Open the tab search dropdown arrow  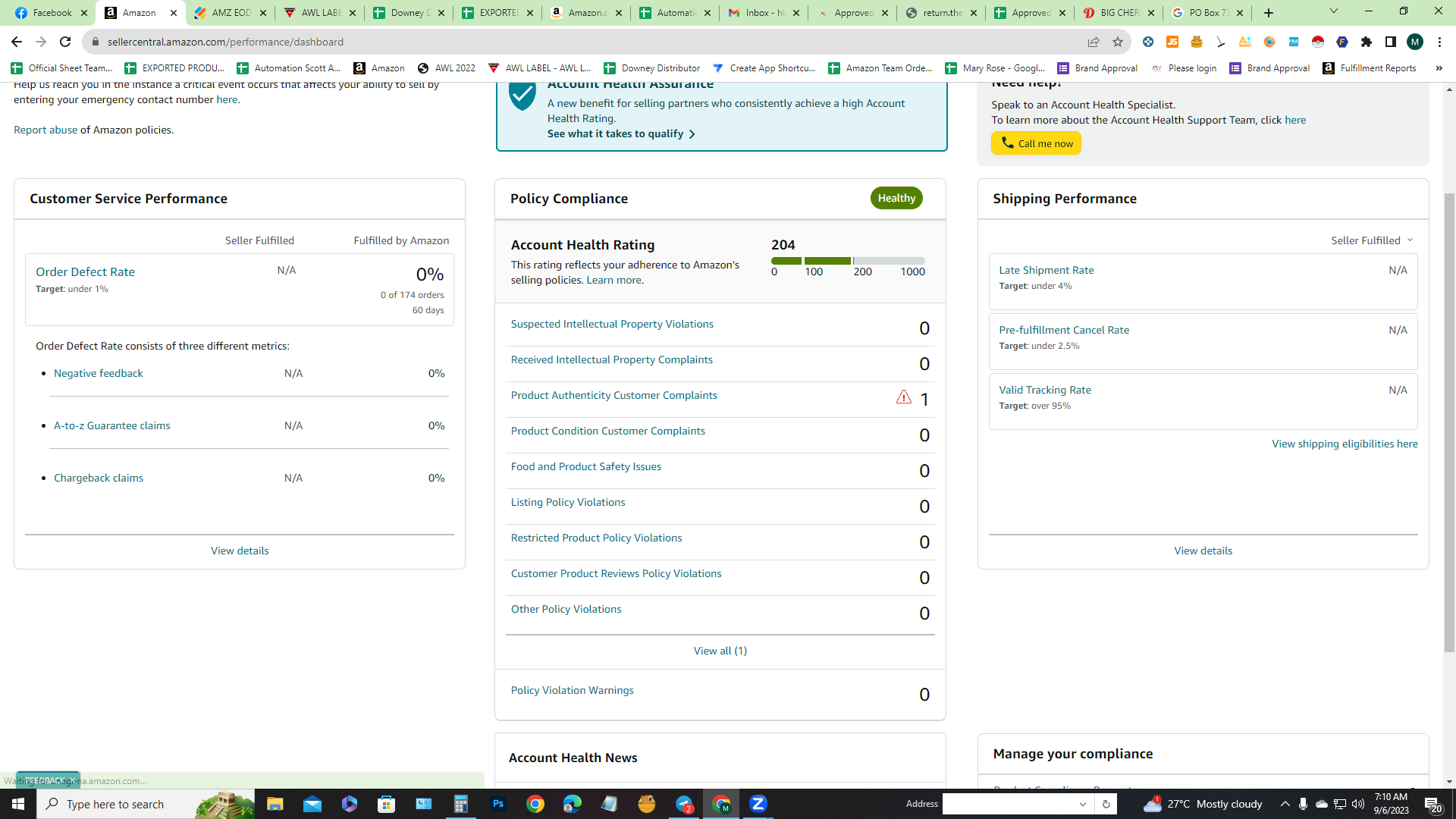1334,11
